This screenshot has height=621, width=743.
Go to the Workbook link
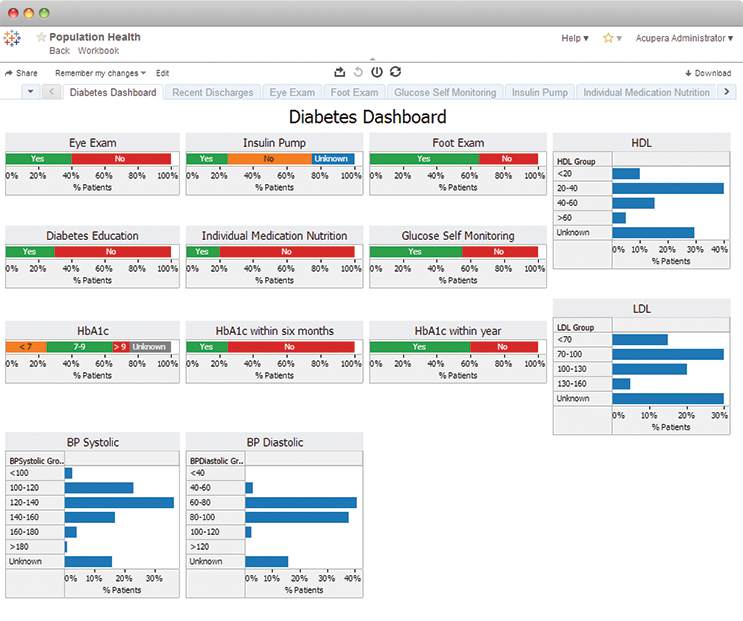point(98,51)
